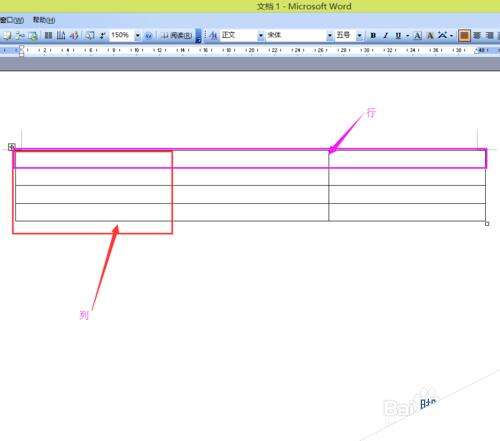Click the round Help icon beside zoom
Image resolution: width=500 pixels, height=441 pixels.
pyautogui.click(x=149, y=35)
